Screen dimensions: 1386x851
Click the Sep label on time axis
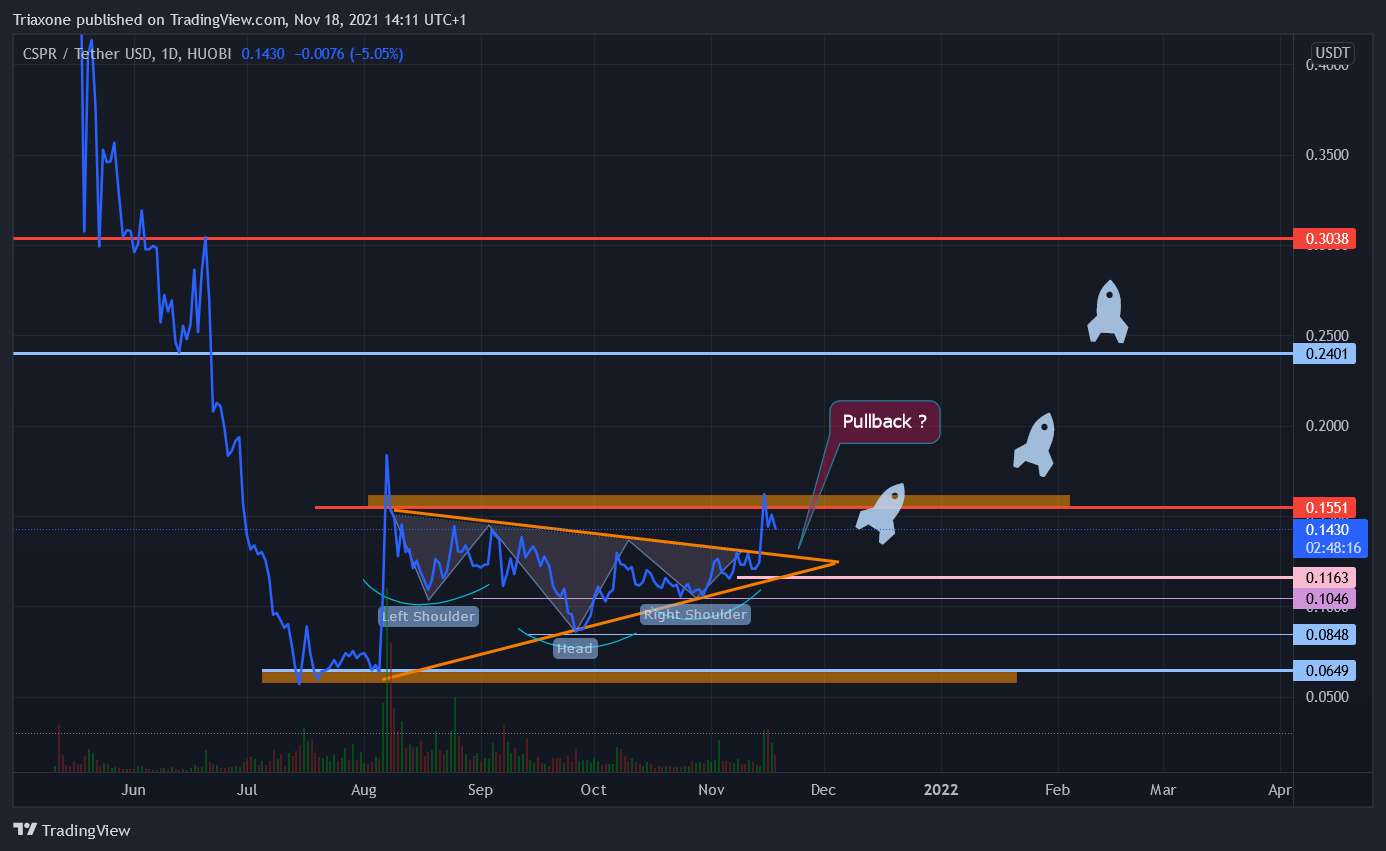(x=481, y=790)
